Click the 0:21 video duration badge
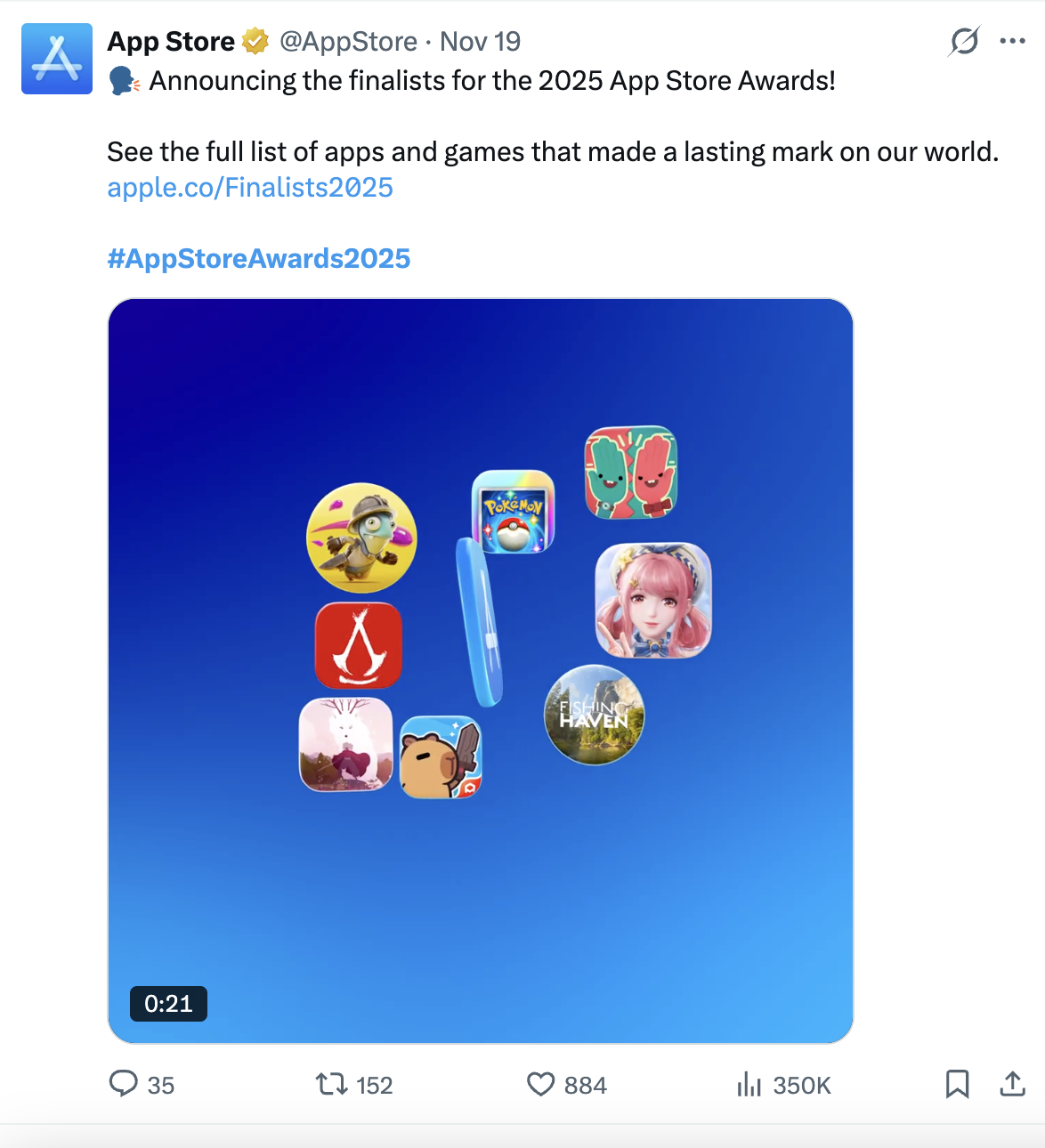 coord(168,1004)
